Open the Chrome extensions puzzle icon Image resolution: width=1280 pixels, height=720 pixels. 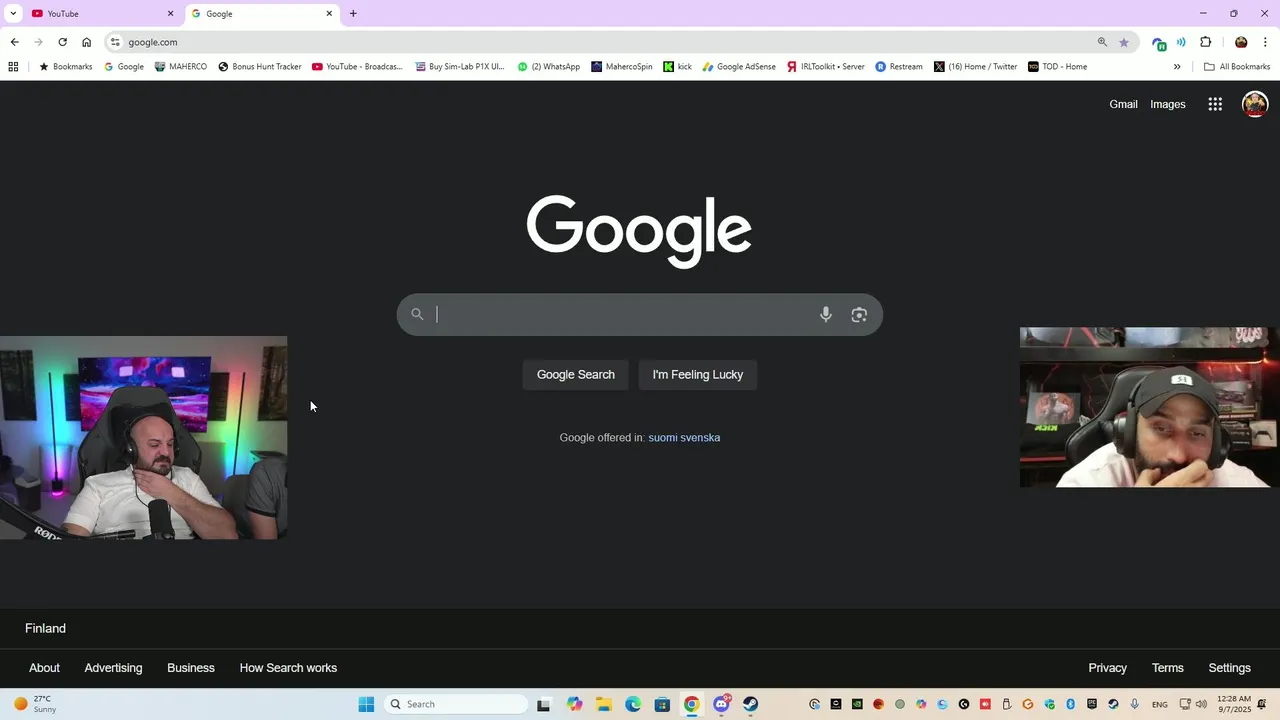tap(1205, 42)
